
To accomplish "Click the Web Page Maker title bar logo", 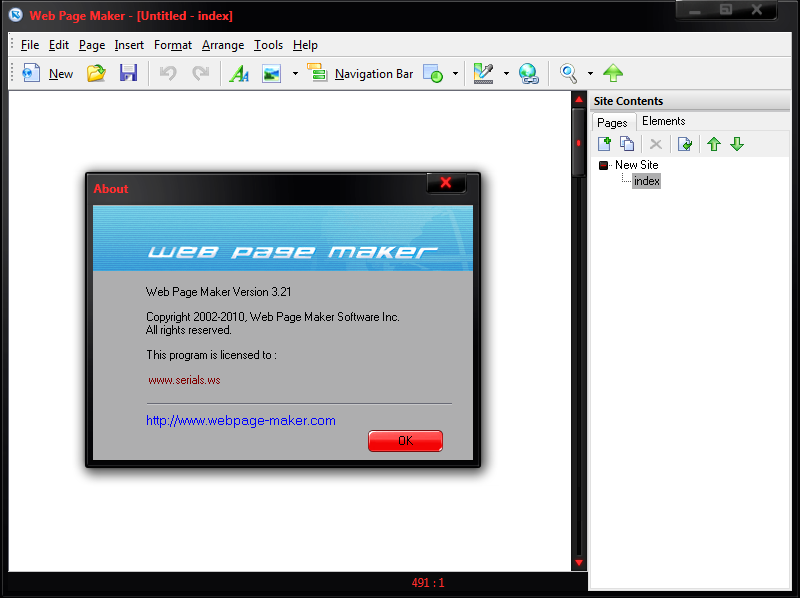I will pyautogui.click(x=16, y=15).
